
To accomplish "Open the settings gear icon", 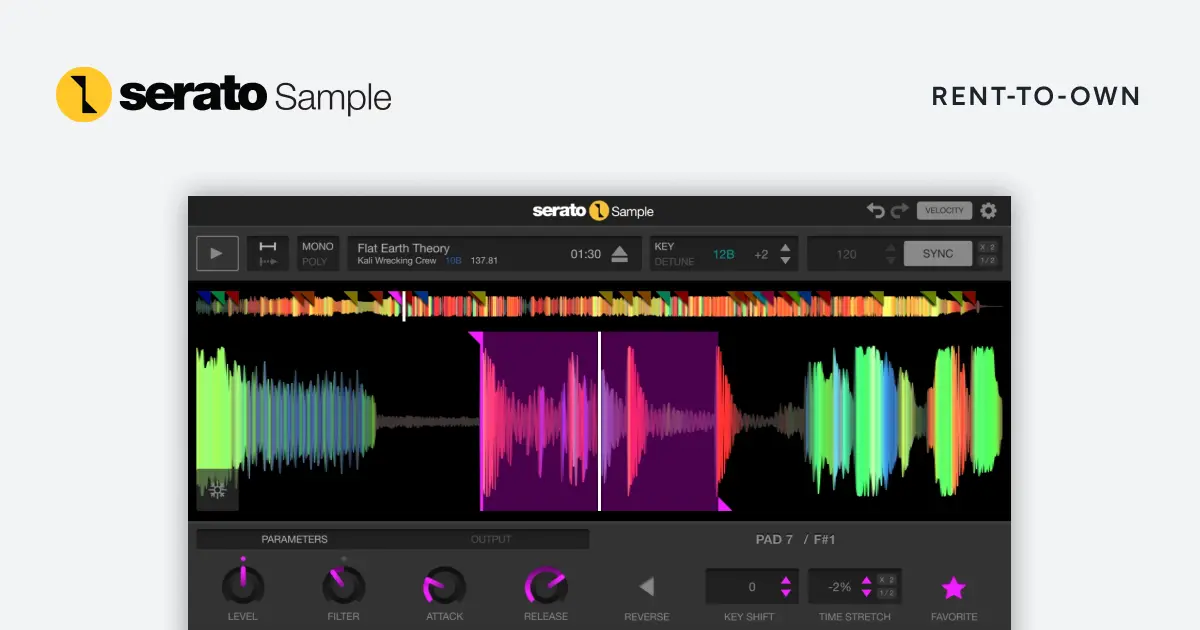I will 988,211.
